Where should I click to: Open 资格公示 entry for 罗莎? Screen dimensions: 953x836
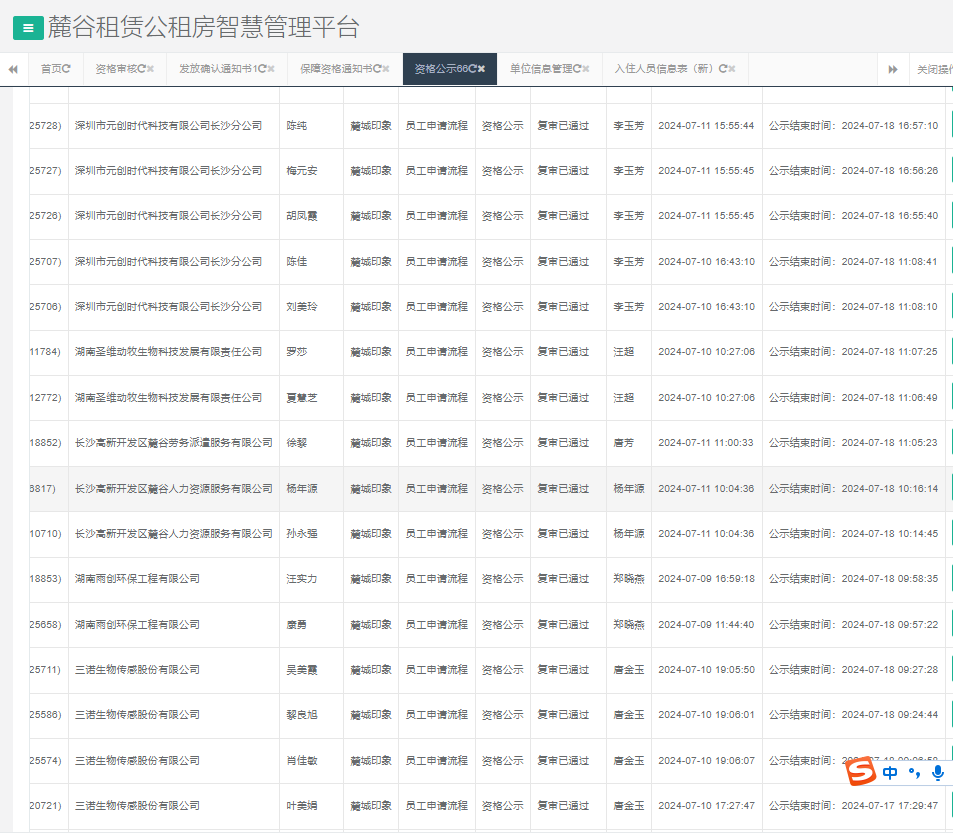tap(503, 352)
